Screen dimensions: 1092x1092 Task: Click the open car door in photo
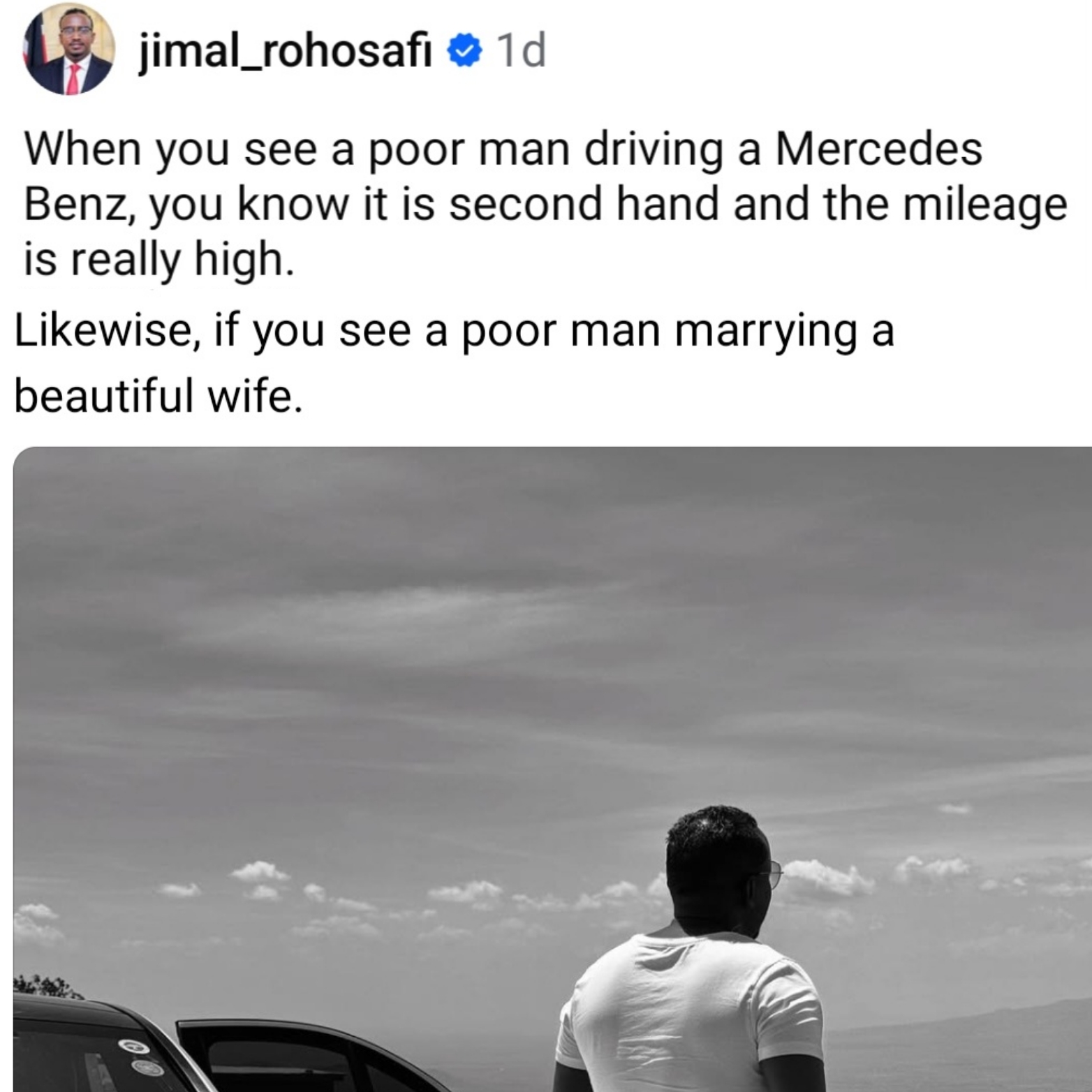pyautogui.click(x=300, y=1058)
